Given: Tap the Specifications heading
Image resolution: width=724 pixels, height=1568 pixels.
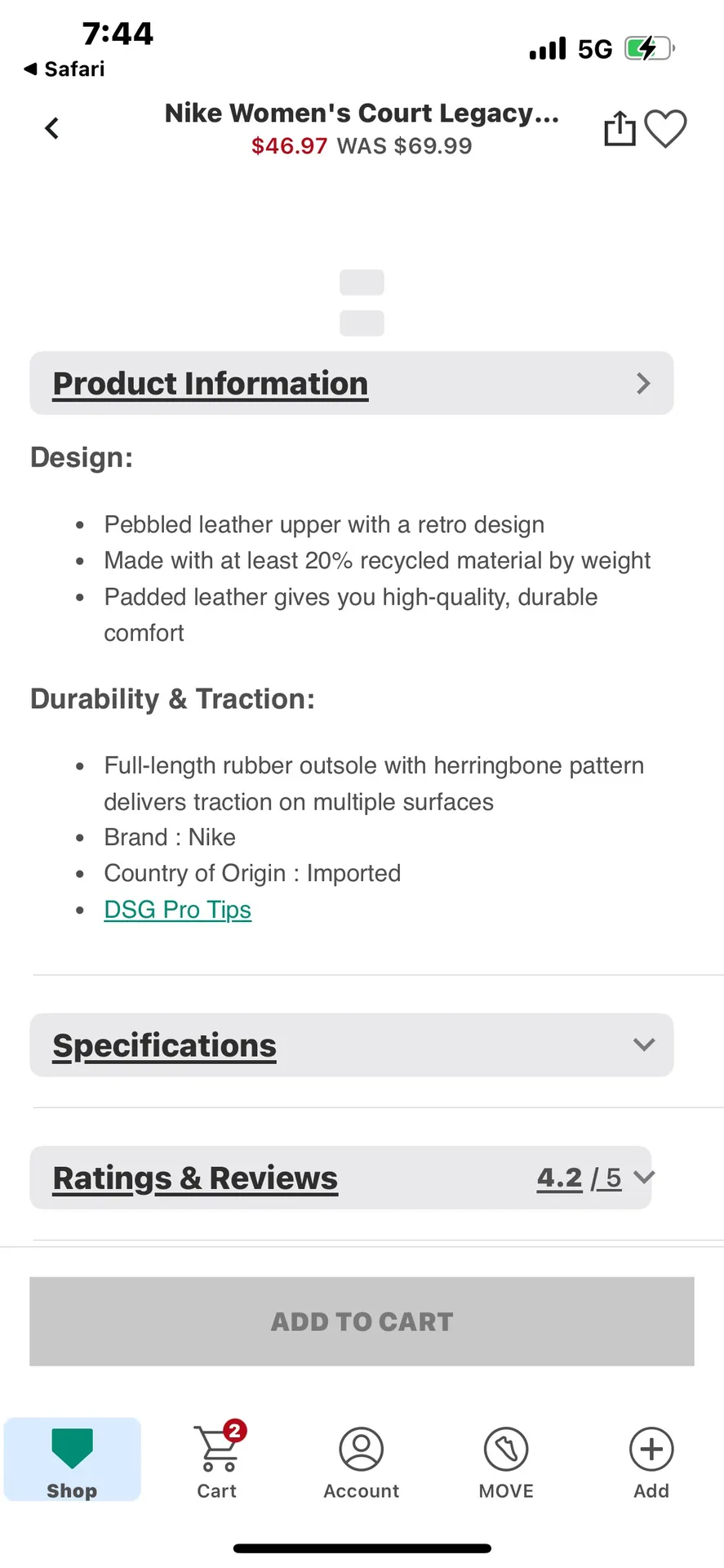Looking at the screenshot, I should [165, 1045].
